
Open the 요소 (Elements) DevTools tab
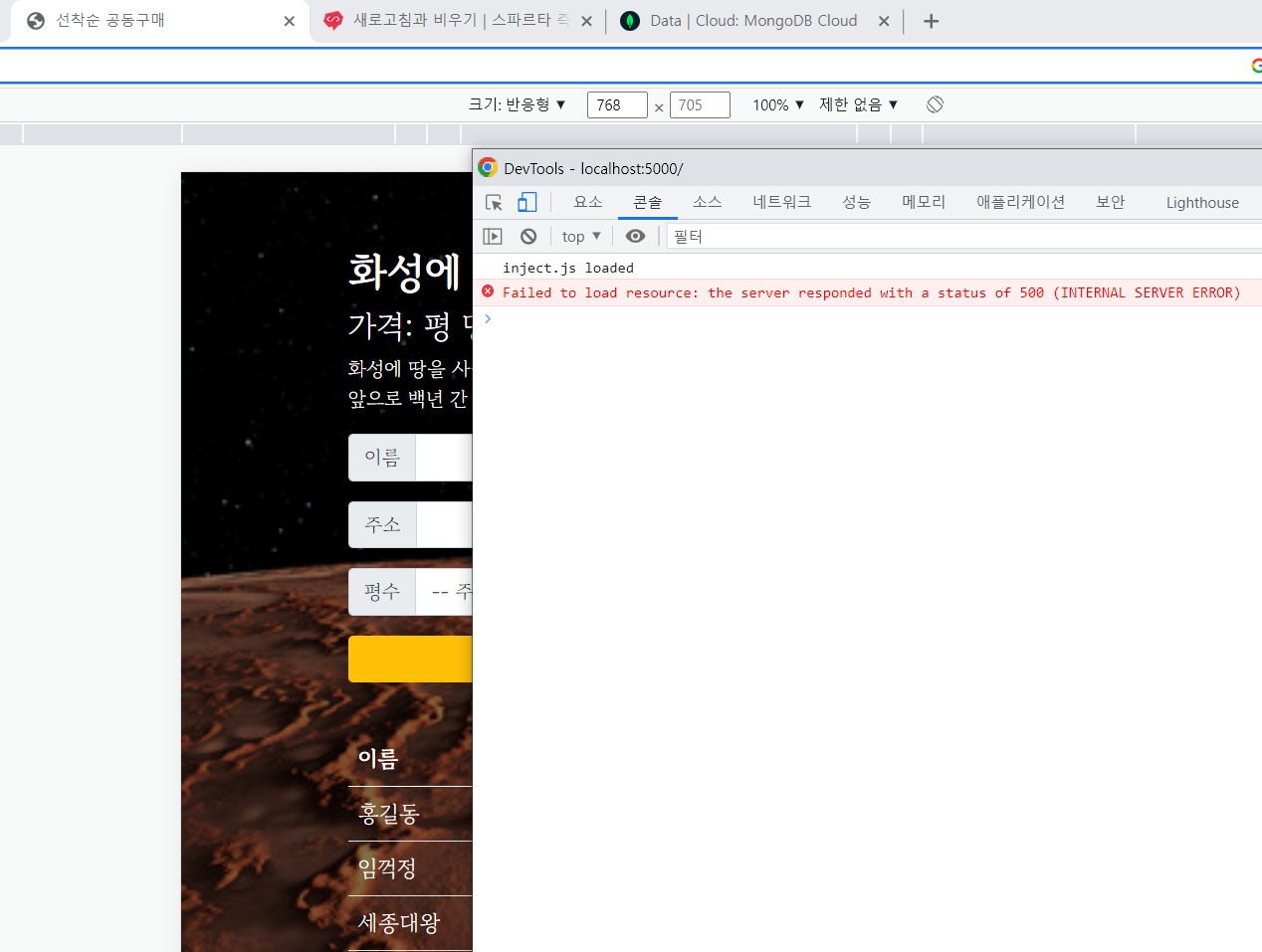588,202
